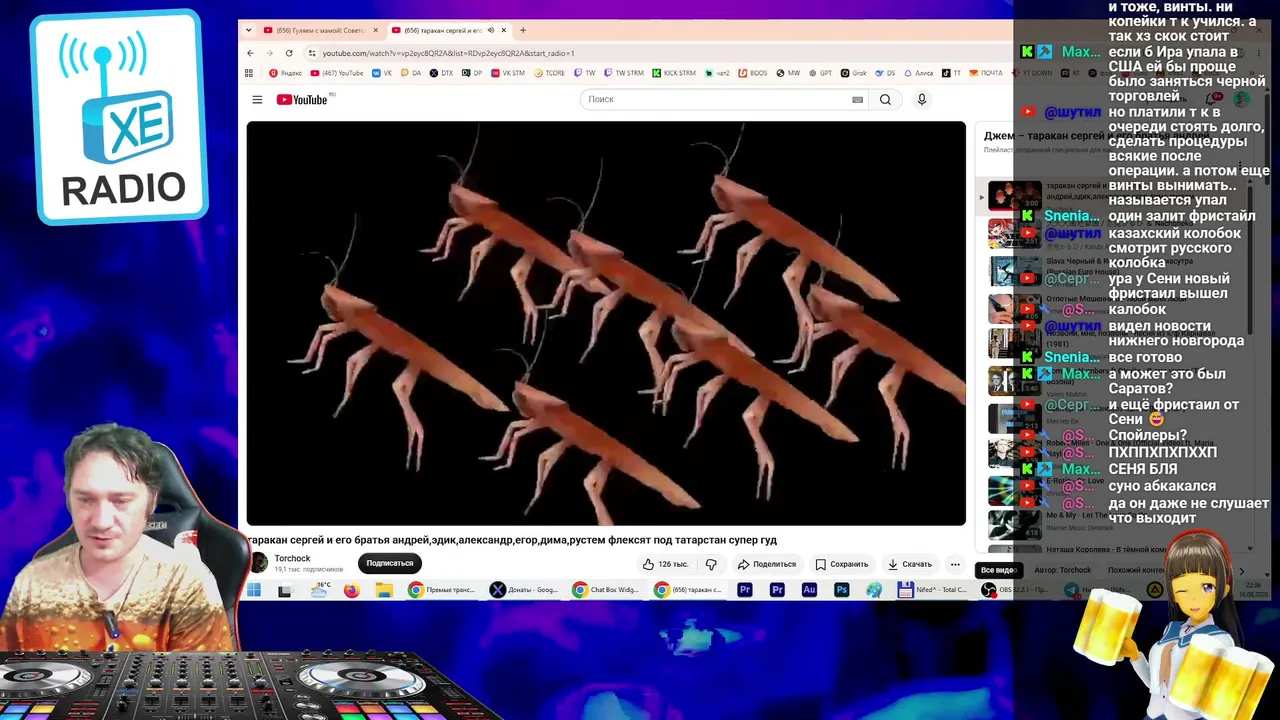Open the TW STRM bookmark
Image resolution: width=1280 pixels, height=720 pixels.
(624, 73)
